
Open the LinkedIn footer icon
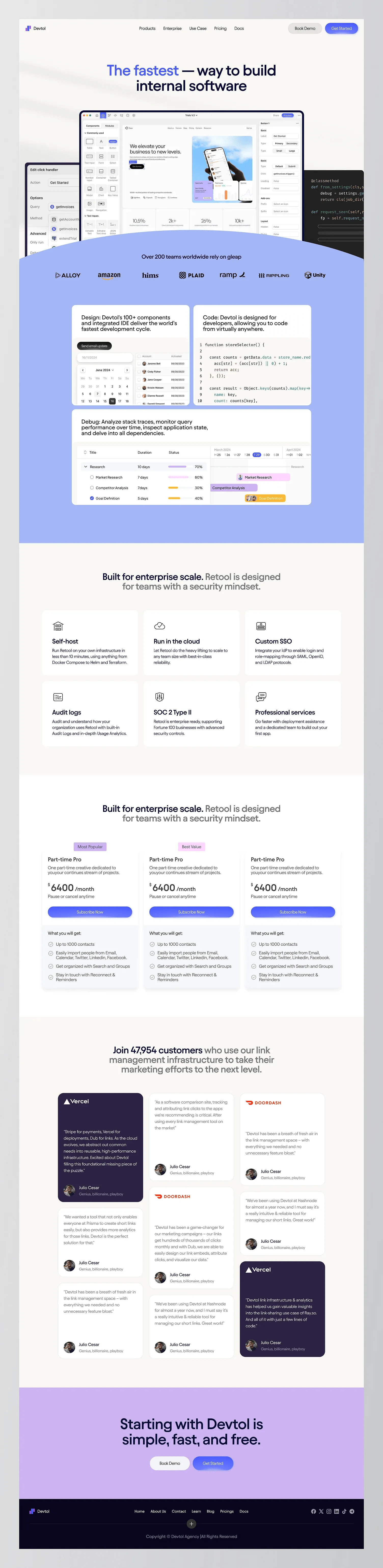(336, 1511)
